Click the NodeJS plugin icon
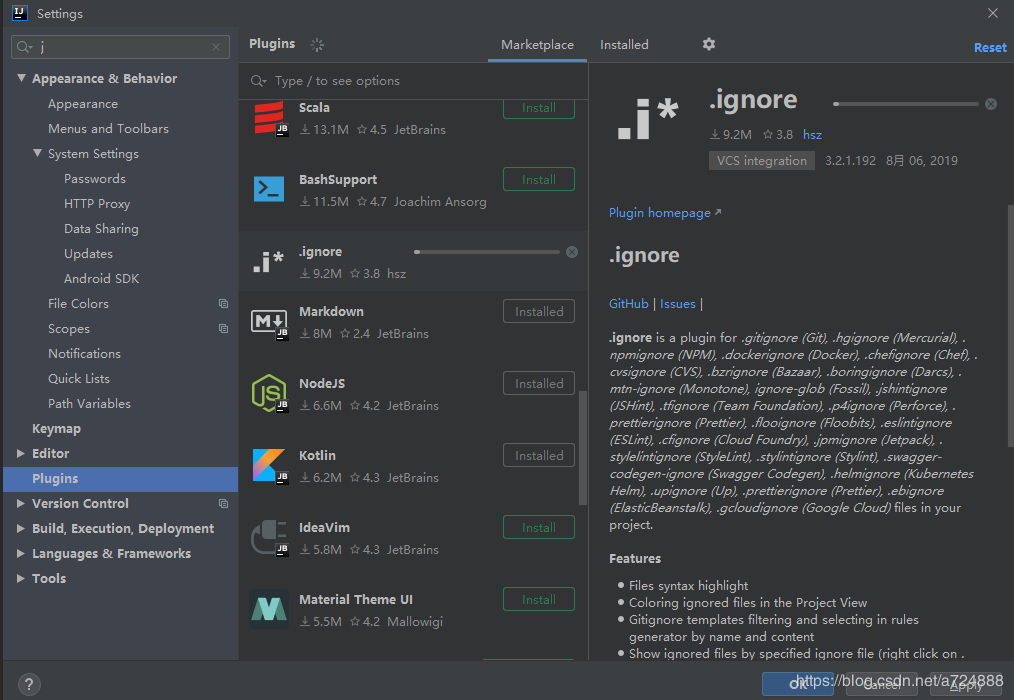Screen dimensions: 1014x700 (269, 393)
